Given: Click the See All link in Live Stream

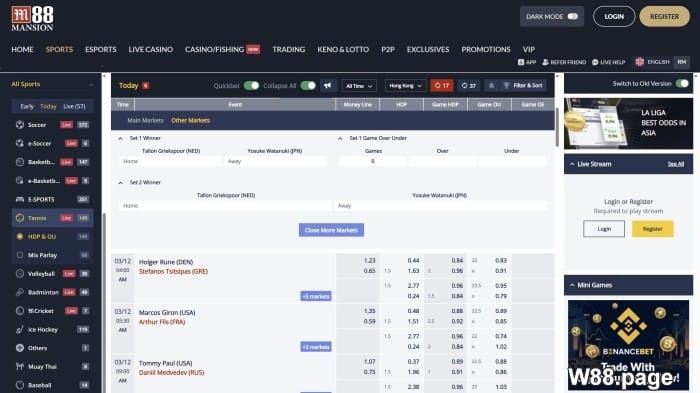Looking at the screenshot, I should click(x=675, y=164).
